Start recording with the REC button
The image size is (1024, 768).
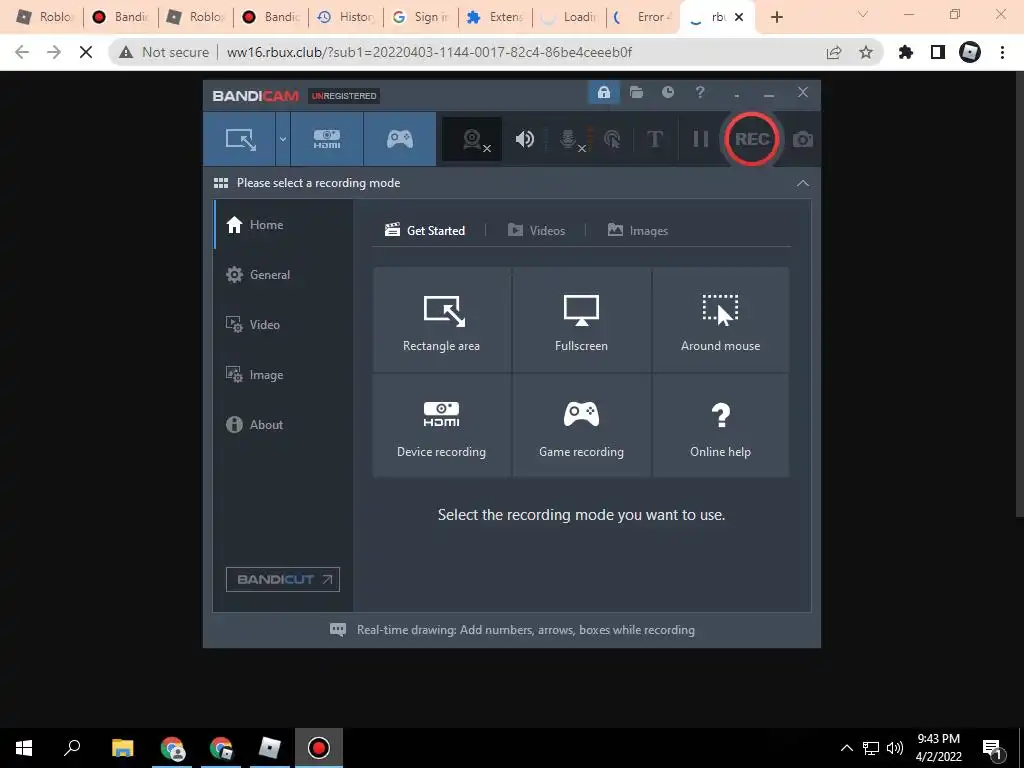(752, 139)
